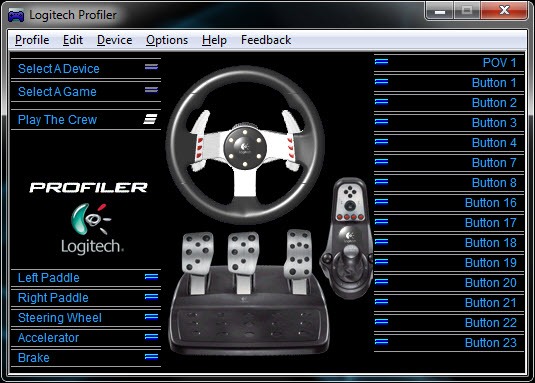Click the indicator beside Left Paddle
Viewport: 535px width, 383px height.
151,277
